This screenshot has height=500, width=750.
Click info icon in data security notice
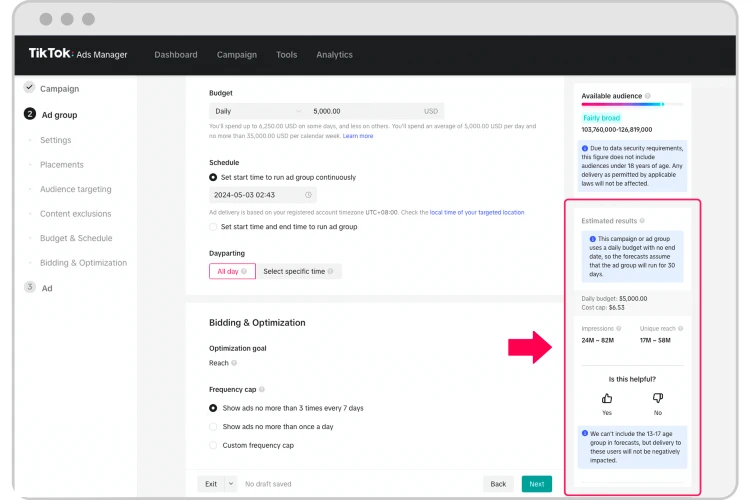585,148
